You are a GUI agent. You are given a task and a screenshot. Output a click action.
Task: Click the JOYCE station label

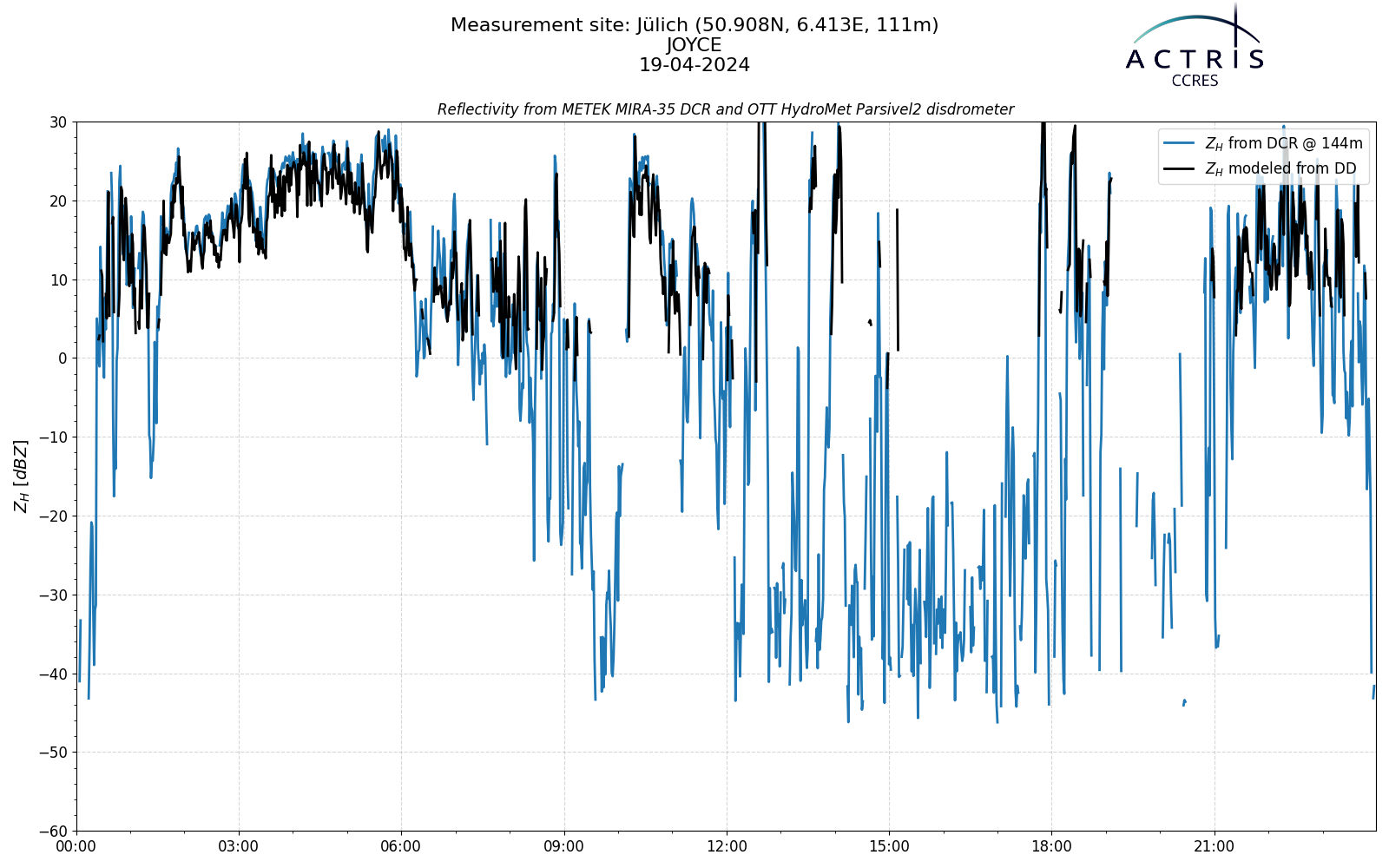694,45
